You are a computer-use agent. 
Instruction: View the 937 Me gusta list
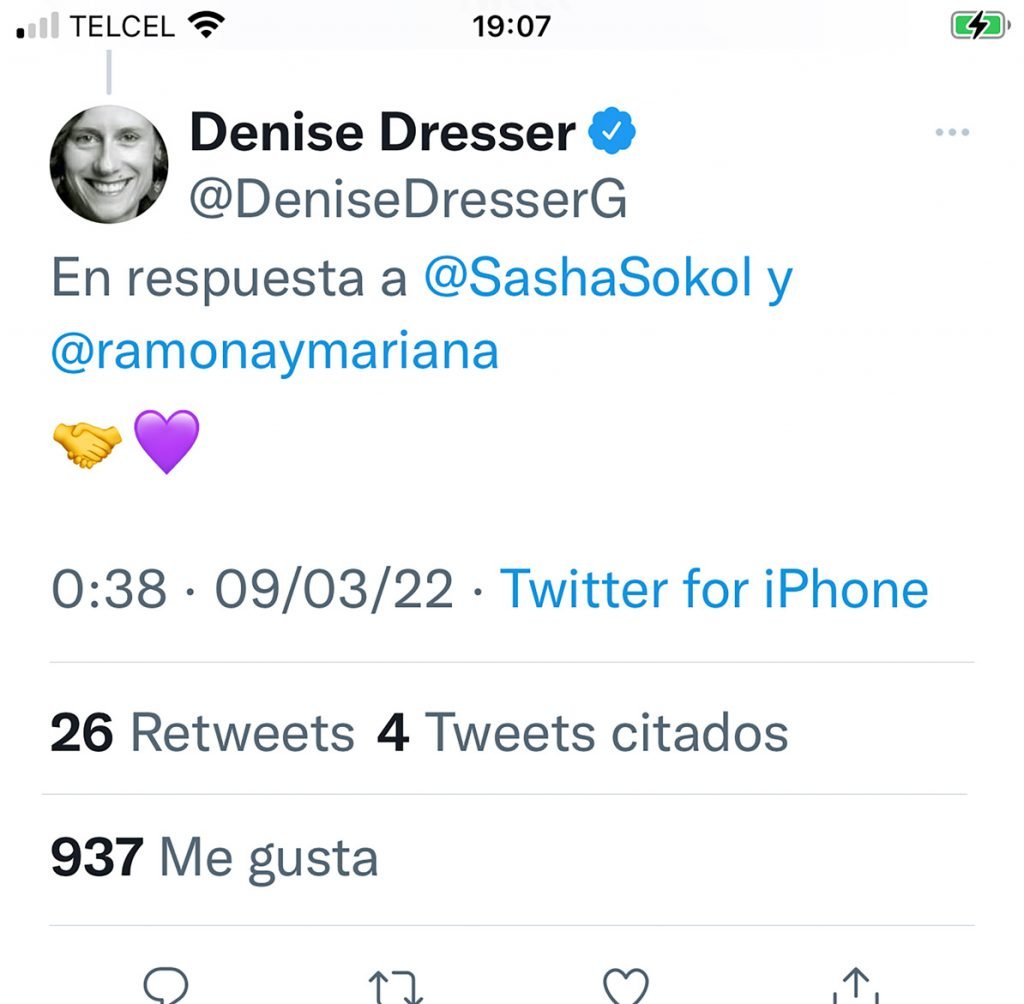[214, 859]
